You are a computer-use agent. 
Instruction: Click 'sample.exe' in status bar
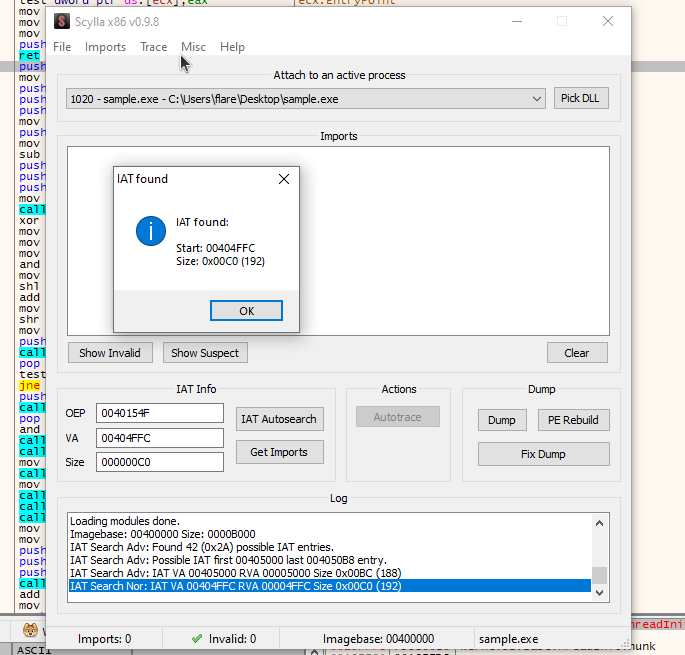point(509,639)
